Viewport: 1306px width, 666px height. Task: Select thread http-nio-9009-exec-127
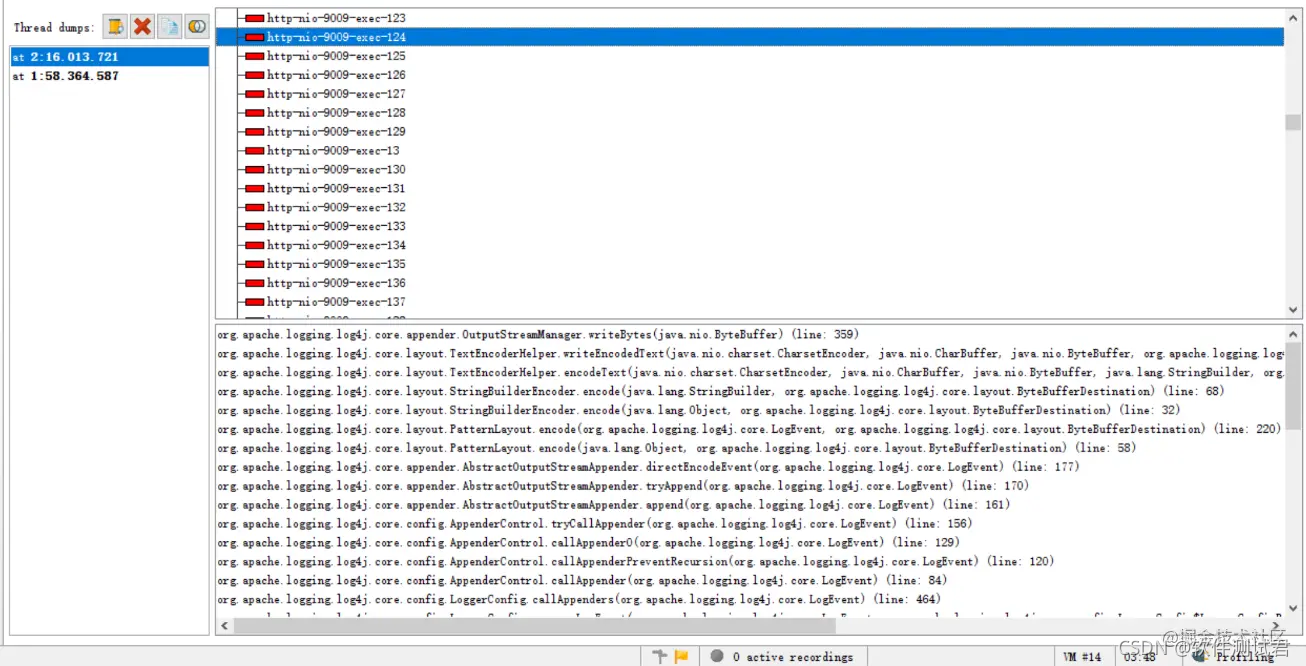[336, 94]
